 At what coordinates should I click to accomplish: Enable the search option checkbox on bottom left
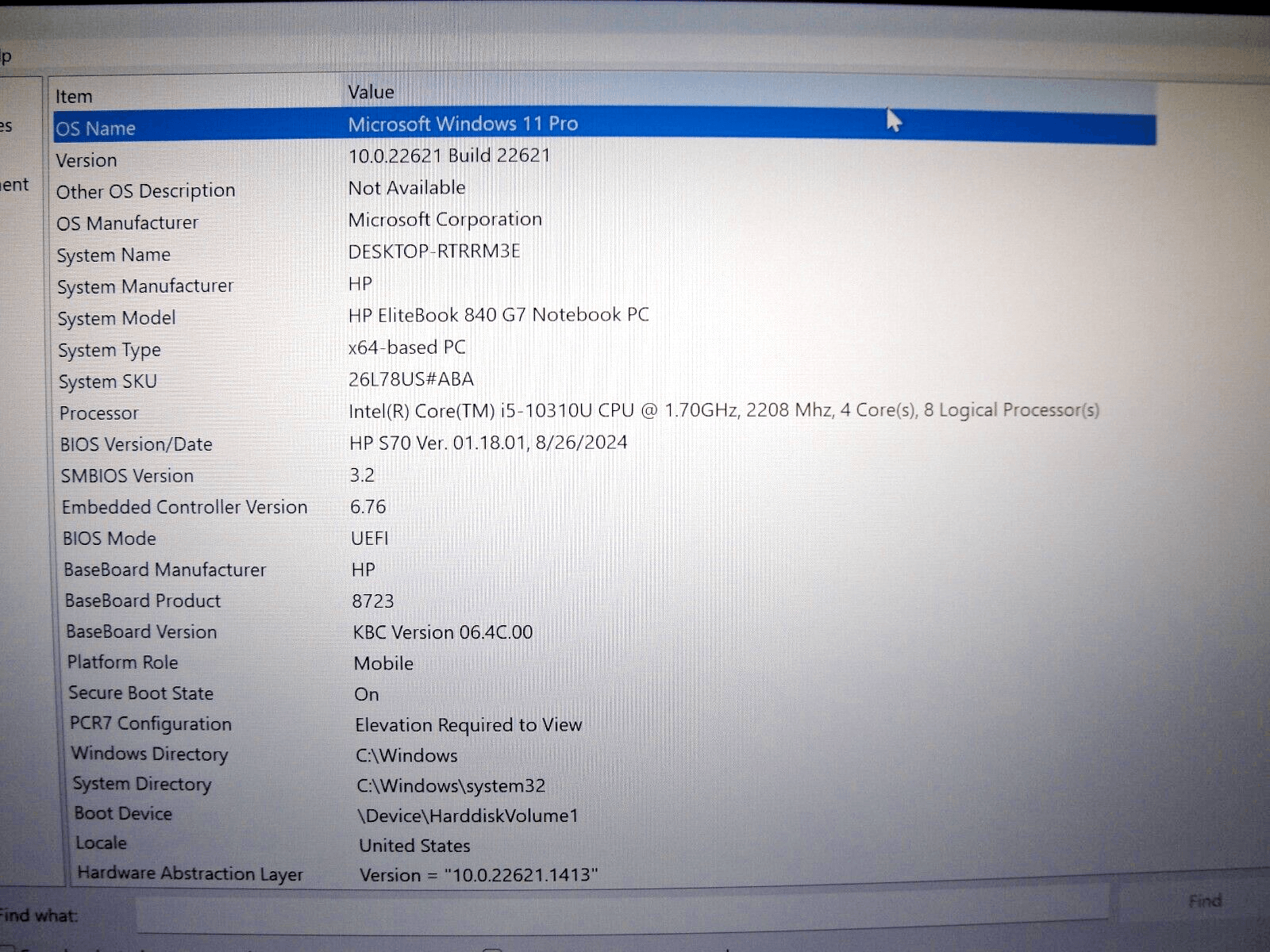pyautogui.click(x=8, y=949)
